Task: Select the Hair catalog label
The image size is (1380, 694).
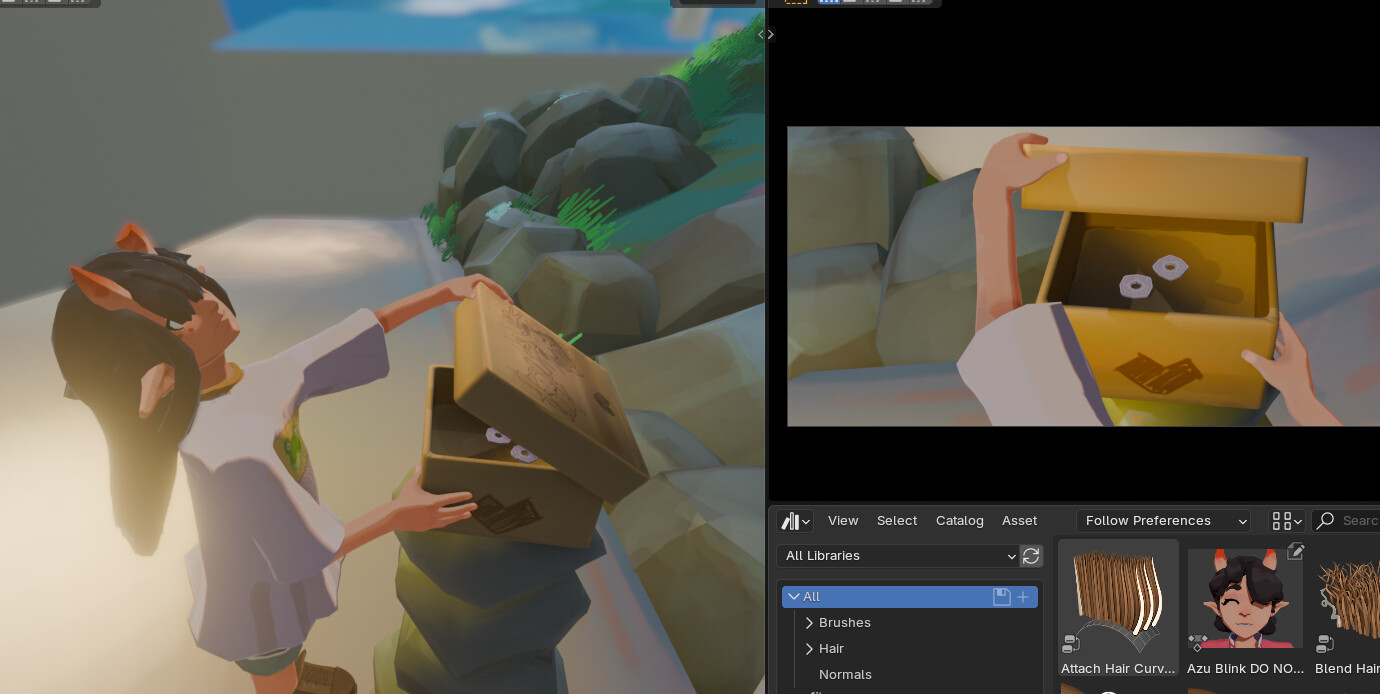Action: pyautogui.click(x=832, y=649)
